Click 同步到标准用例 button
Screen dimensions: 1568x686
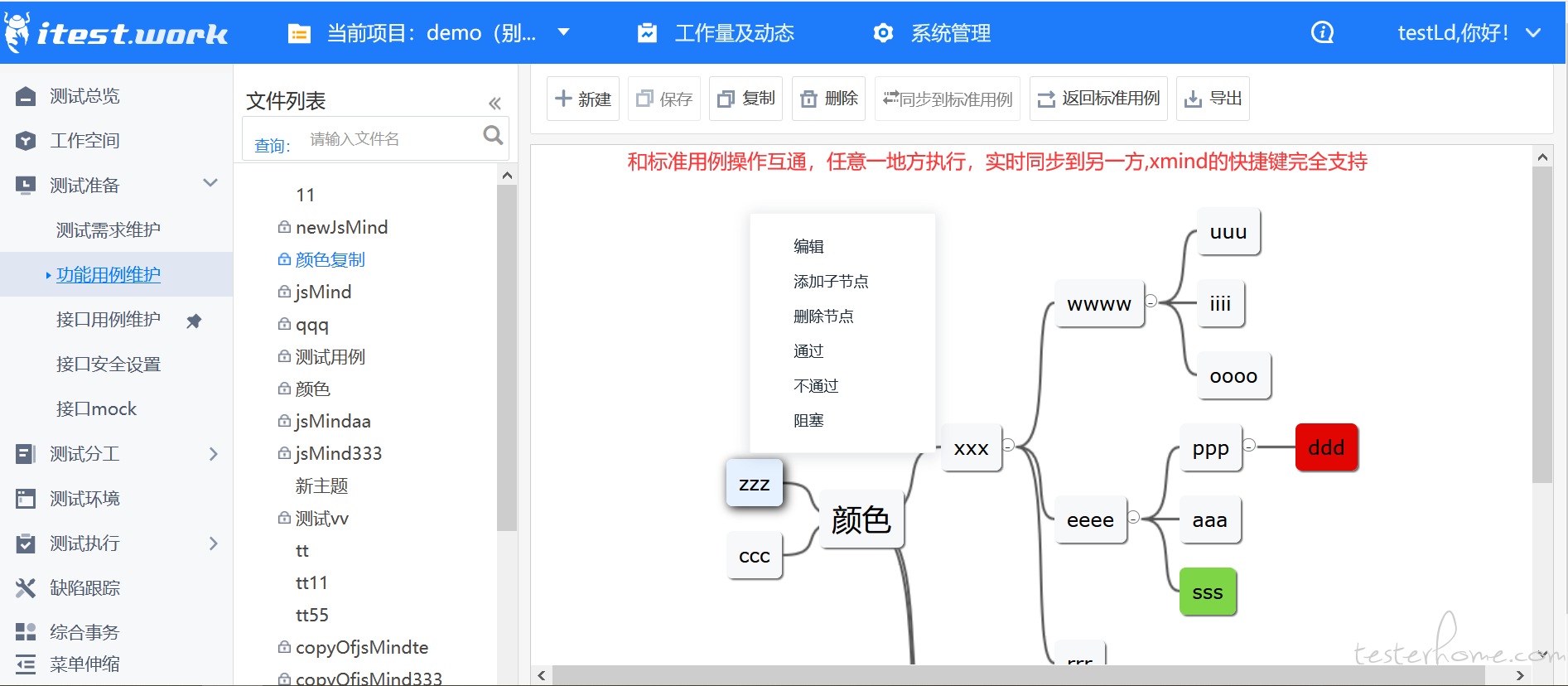pos(948,99)
